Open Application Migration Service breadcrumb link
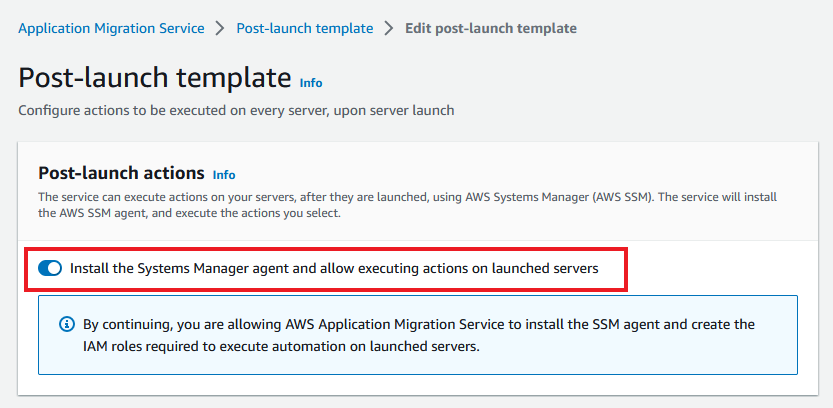 point(111,28)
